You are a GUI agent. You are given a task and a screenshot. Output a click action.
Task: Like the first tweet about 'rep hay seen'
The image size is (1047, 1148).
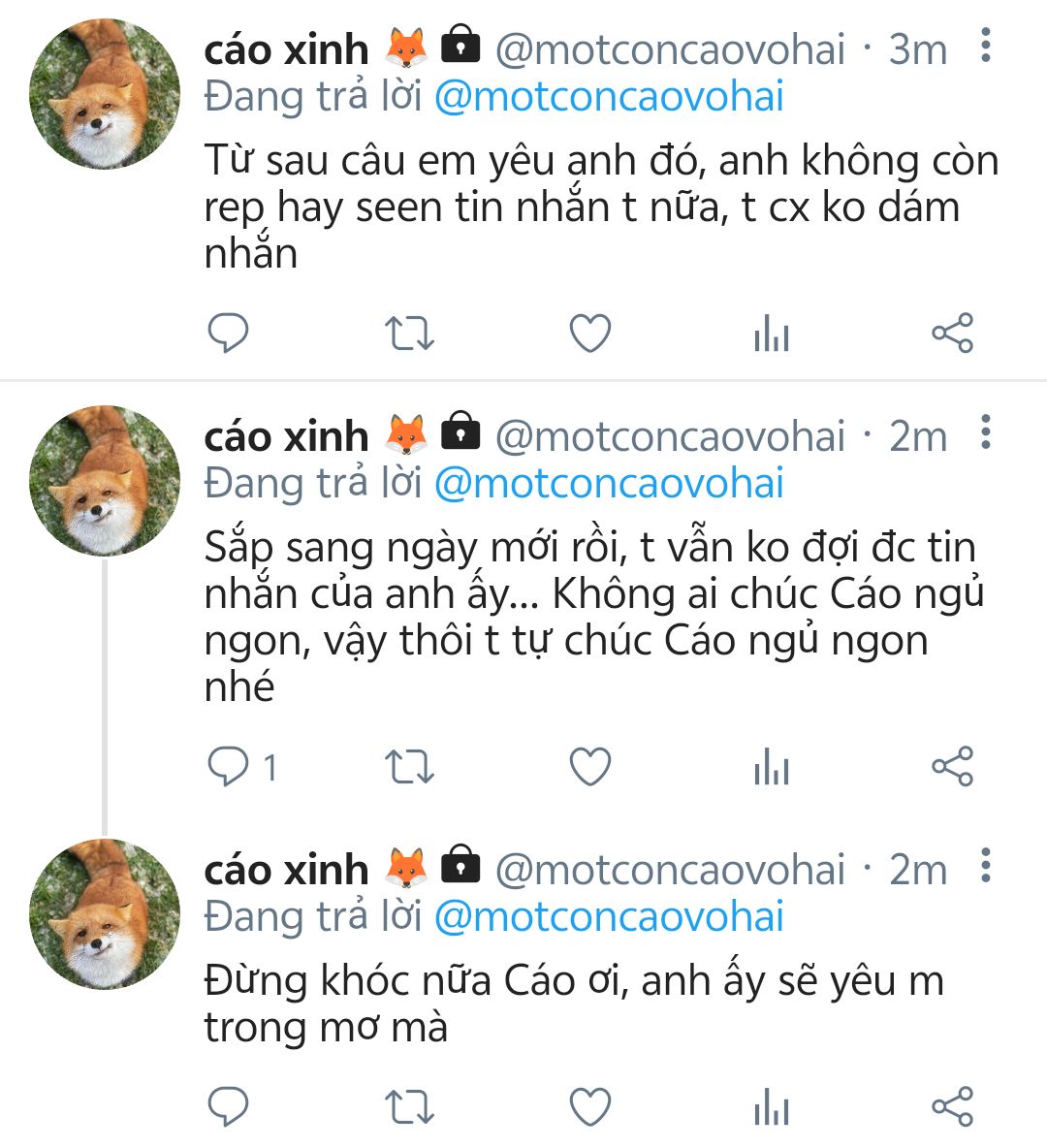(x=589, y=334)
